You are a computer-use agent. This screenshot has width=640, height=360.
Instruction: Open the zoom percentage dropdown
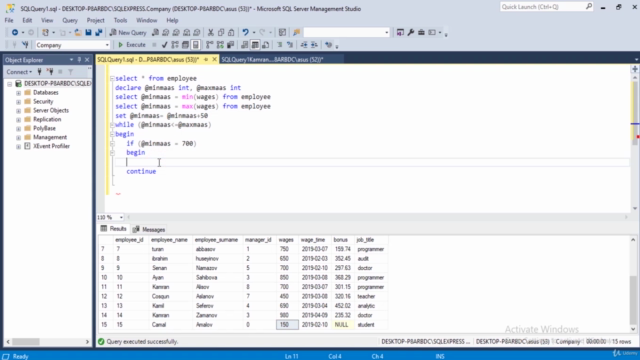pyautogui.click(x=121, y=218)
